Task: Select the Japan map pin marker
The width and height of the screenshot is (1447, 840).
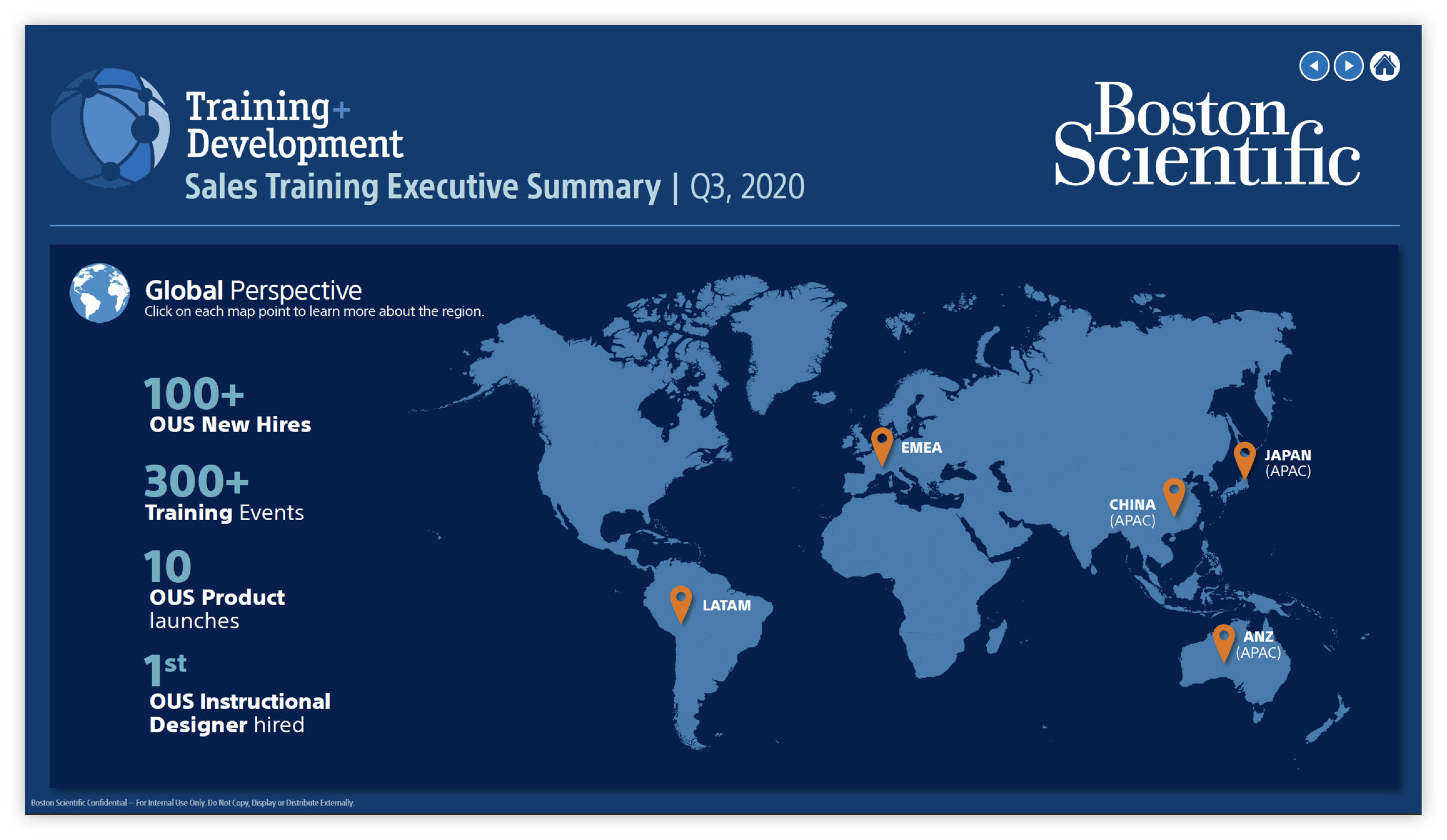Action: [1244, 458]
